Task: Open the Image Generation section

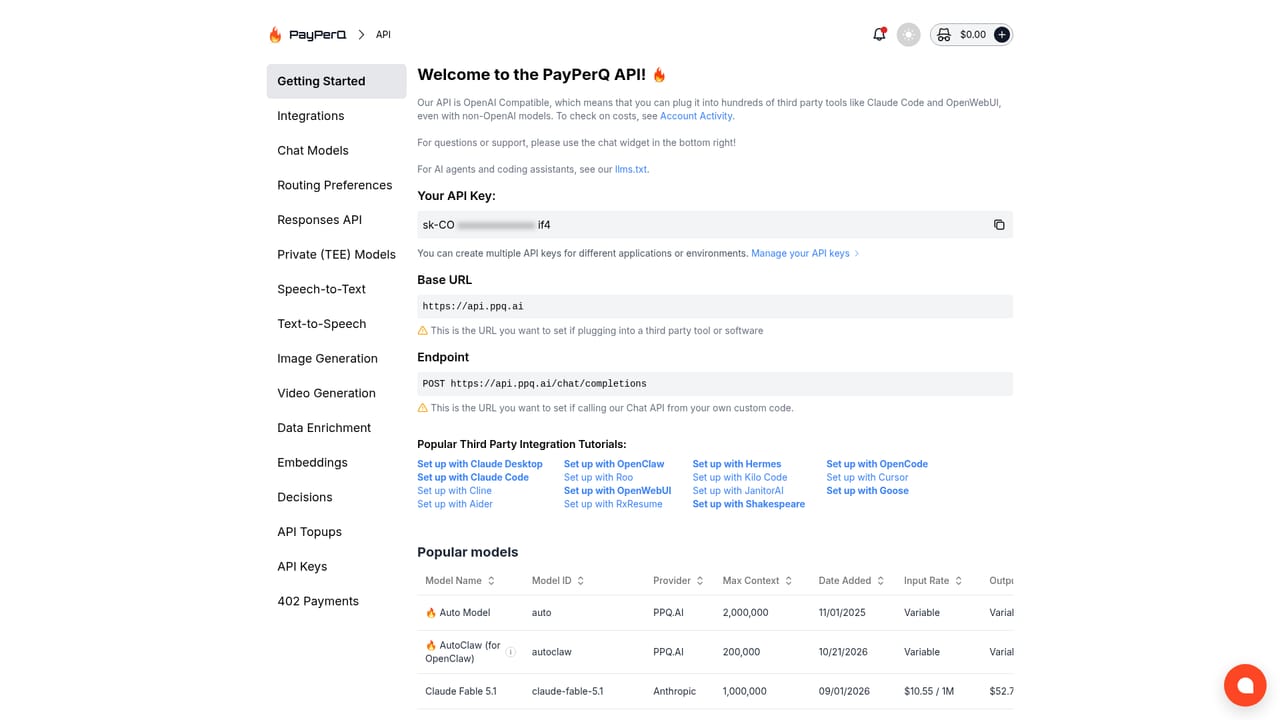Action: pos(336,359)
